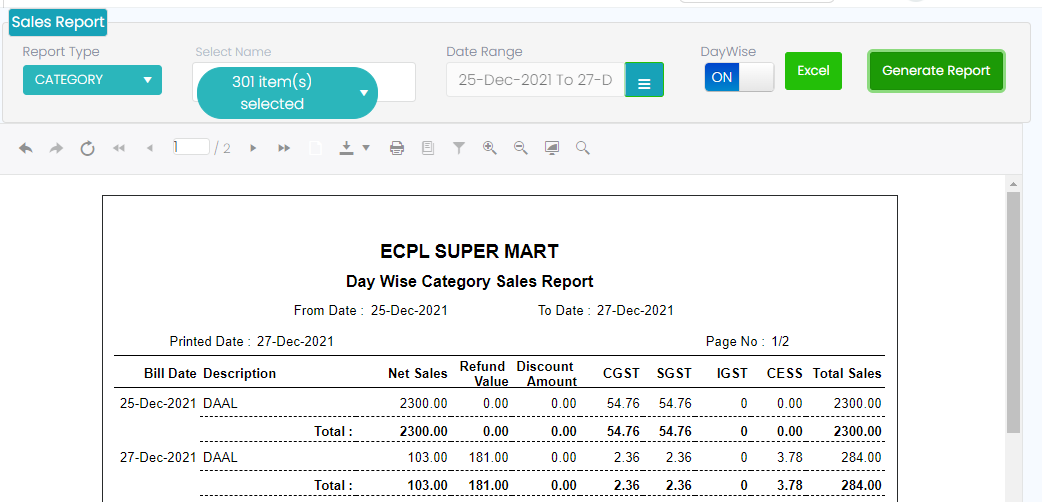Select the Sales Report tab

click(x=57, y=21)
